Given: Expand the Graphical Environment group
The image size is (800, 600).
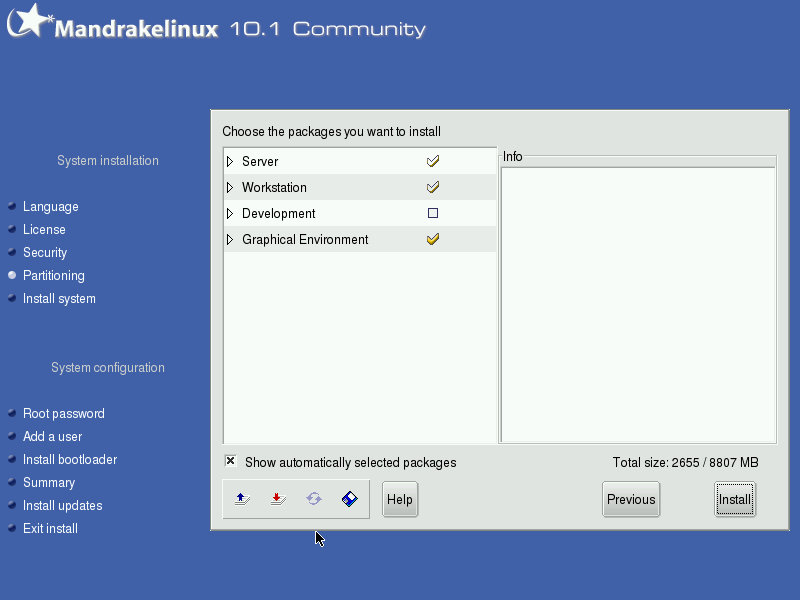Looking at the screenshot, I should tap(230, 239).
